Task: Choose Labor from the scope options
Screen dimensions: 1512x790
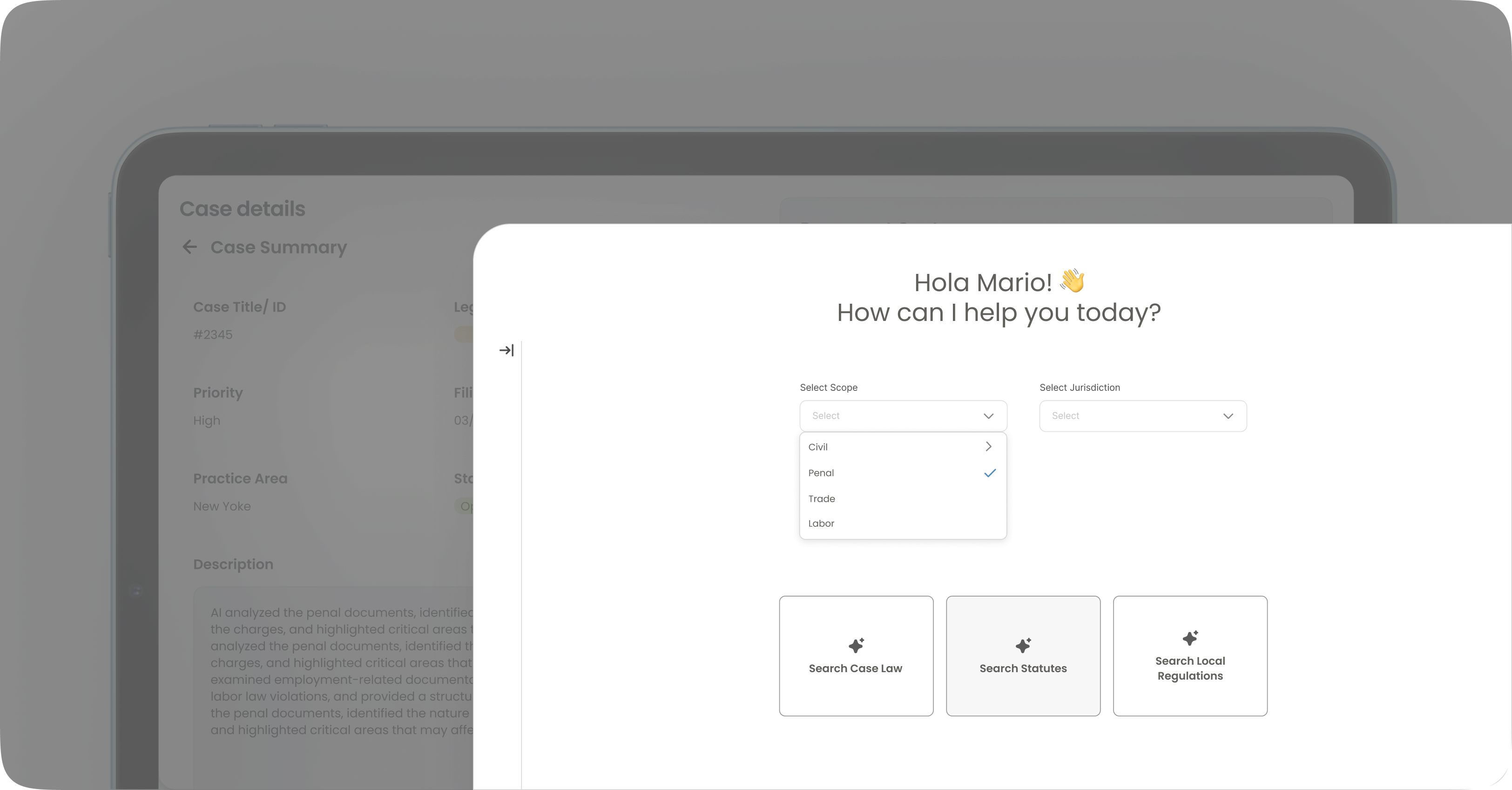Action: 821,524
